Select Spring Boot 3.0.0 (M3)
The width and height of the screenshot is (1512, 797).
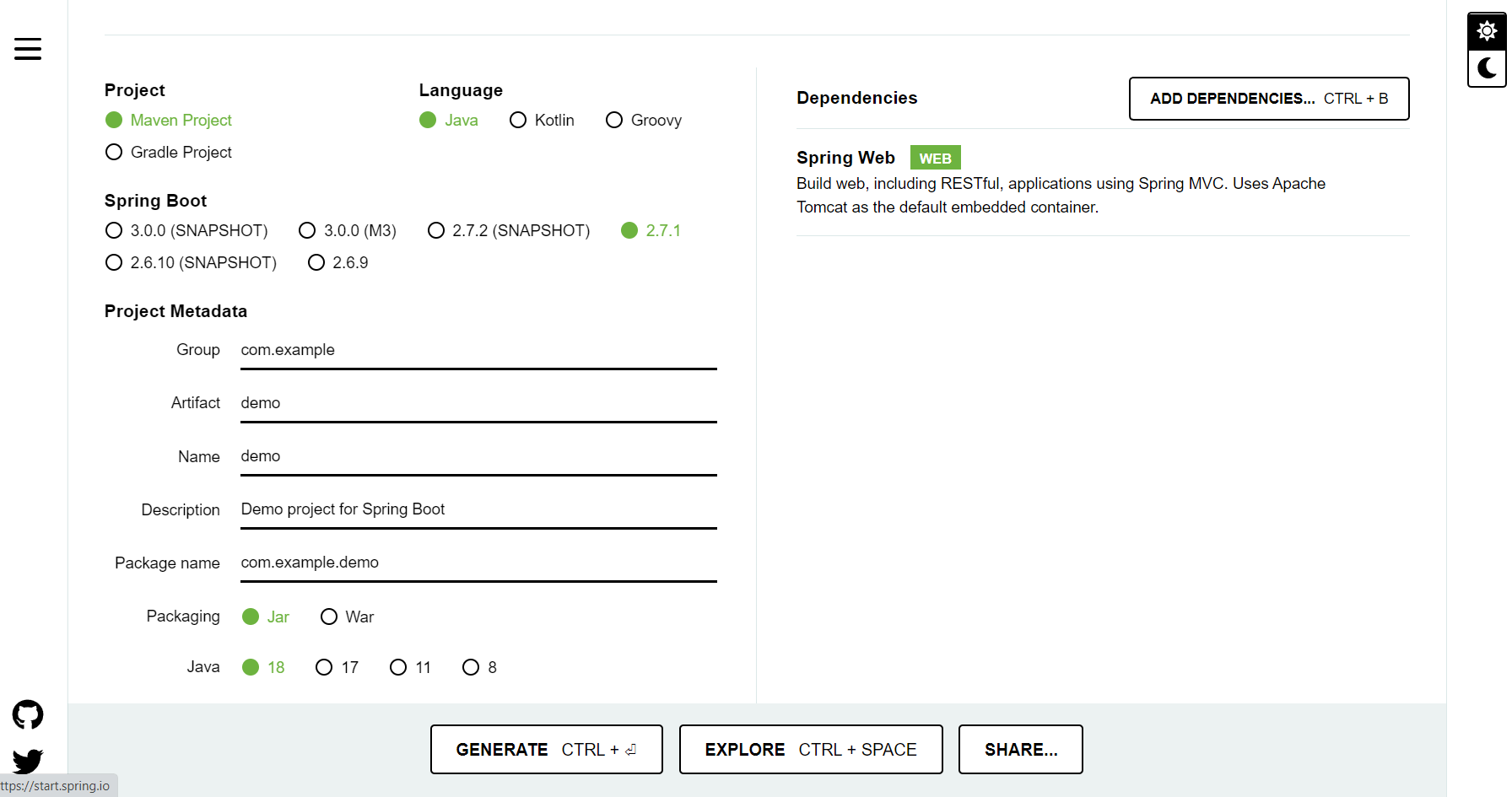click(x=348, y=230)
